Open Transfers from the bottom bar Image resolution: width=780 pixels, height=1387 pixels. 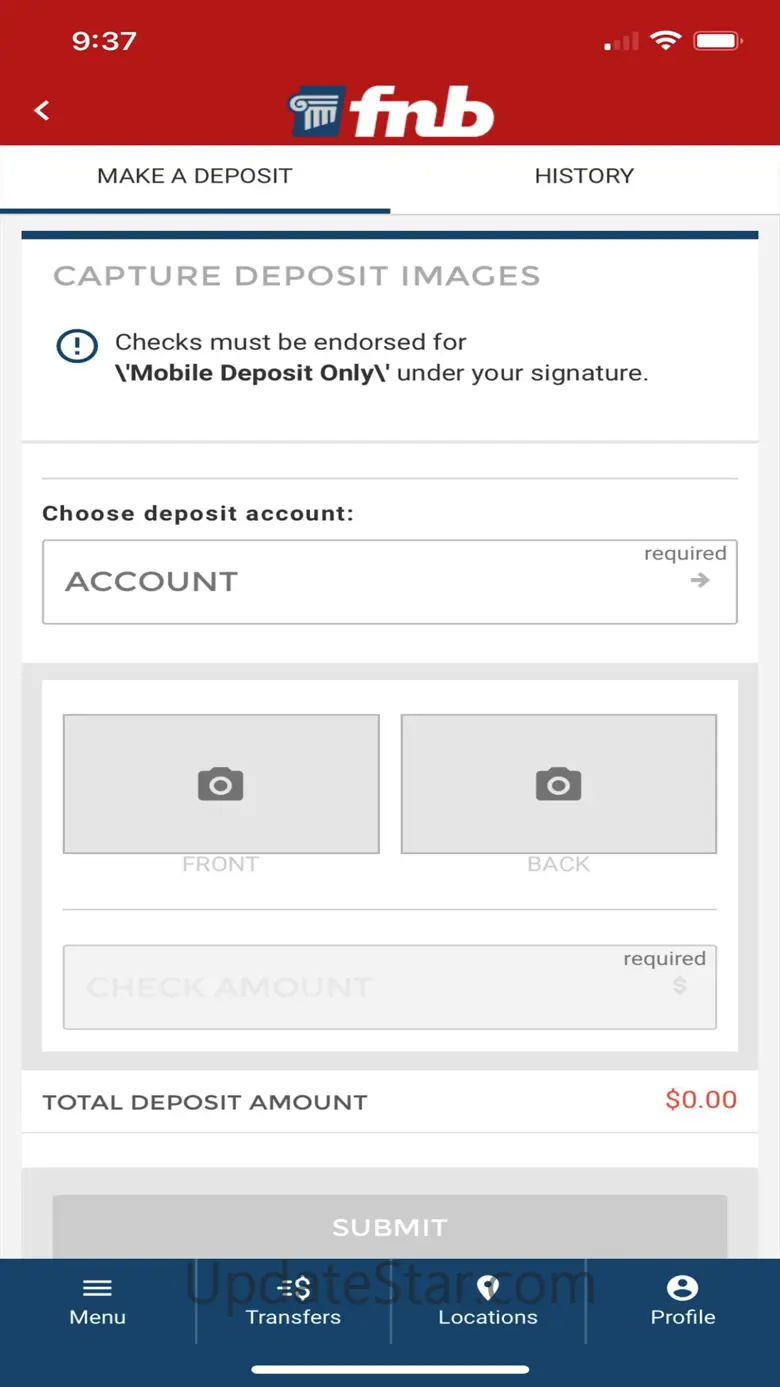click(293, 1287)
